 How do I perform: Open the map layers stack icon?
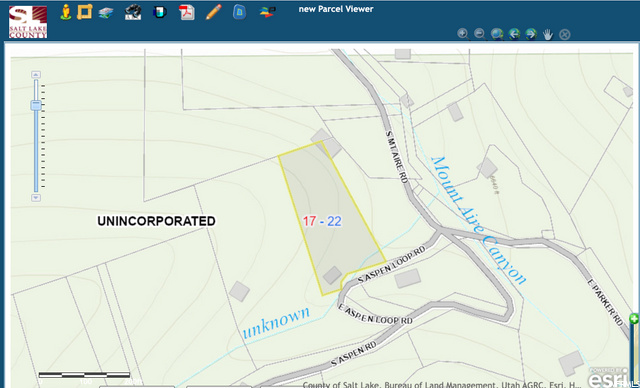(x=106, y=13)
